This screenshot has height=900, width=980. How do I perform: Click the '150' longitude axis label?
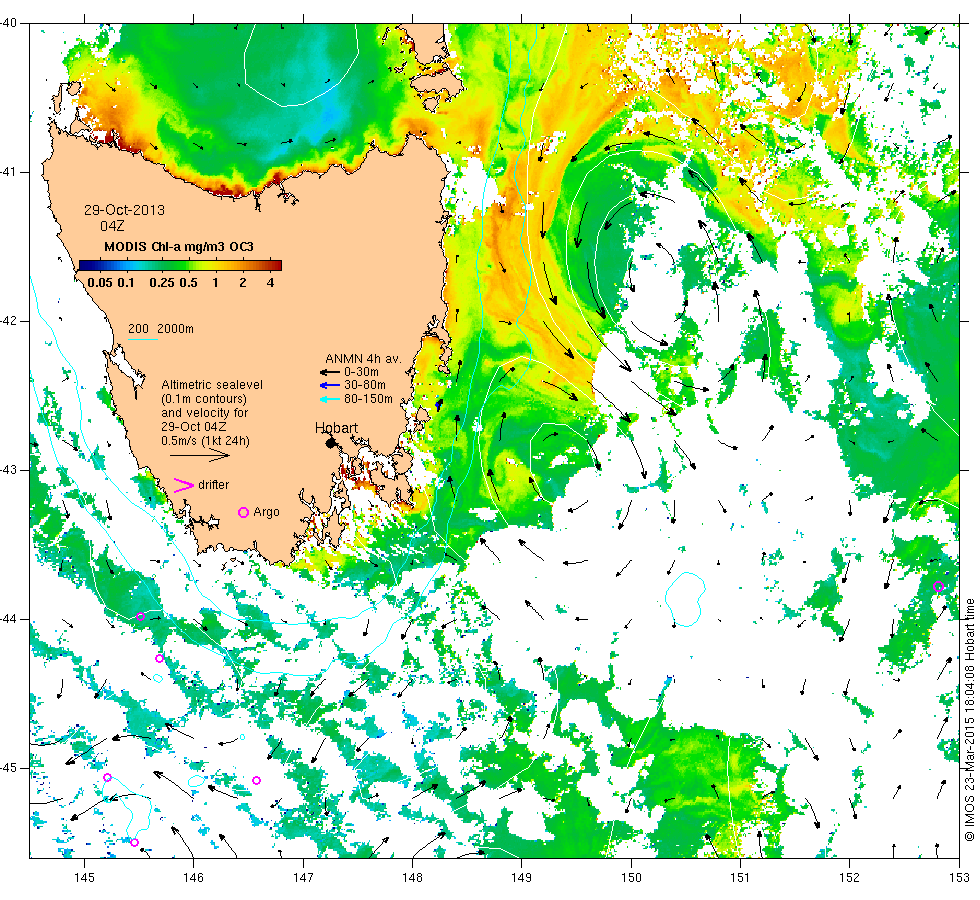coord(631,878)
